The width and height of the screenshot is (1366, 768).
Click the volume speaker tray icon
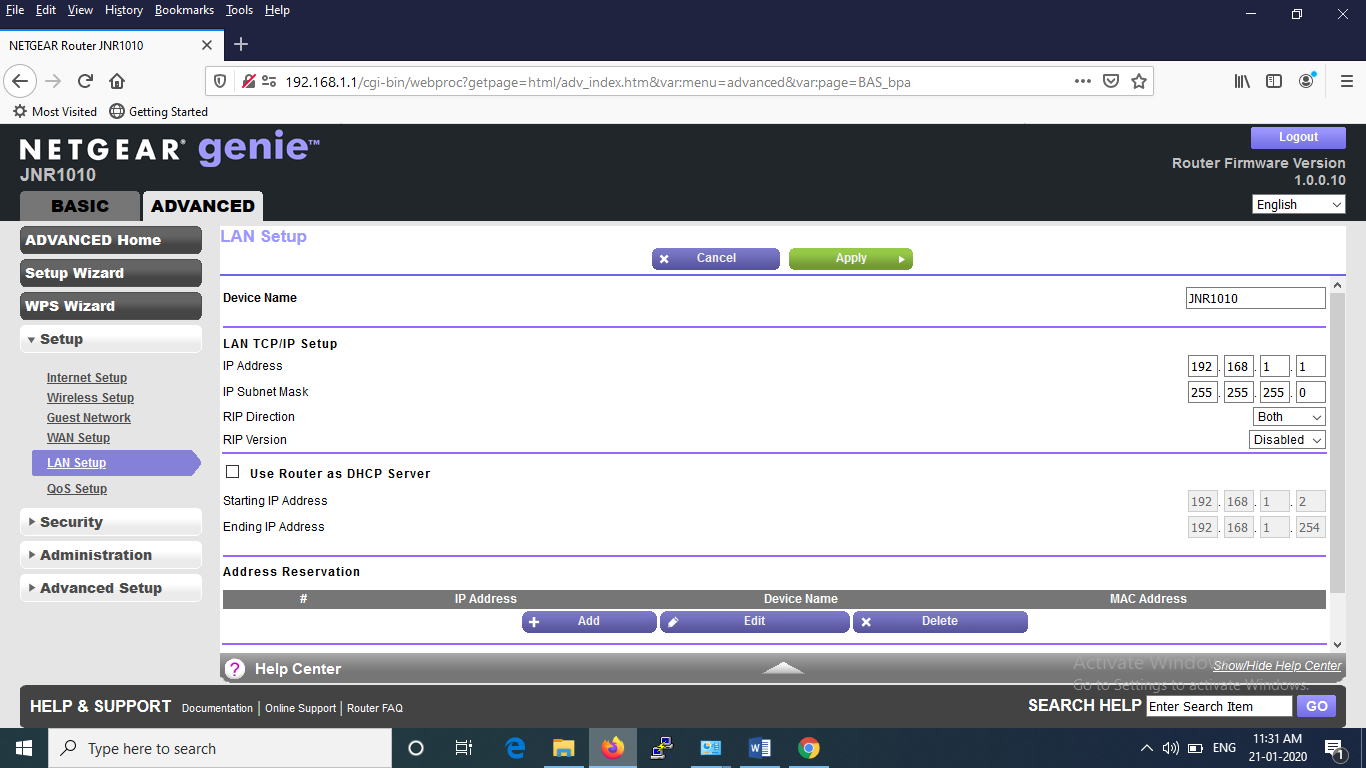coord(1170,748)
